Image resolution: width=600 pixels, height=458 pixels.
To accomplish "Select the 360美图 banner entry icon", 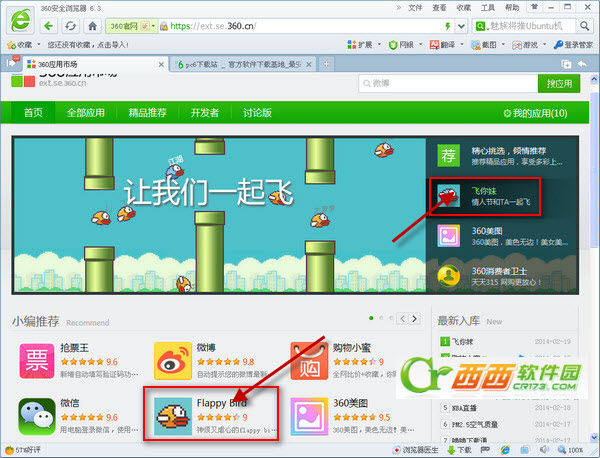I will (x=448, y=236).
